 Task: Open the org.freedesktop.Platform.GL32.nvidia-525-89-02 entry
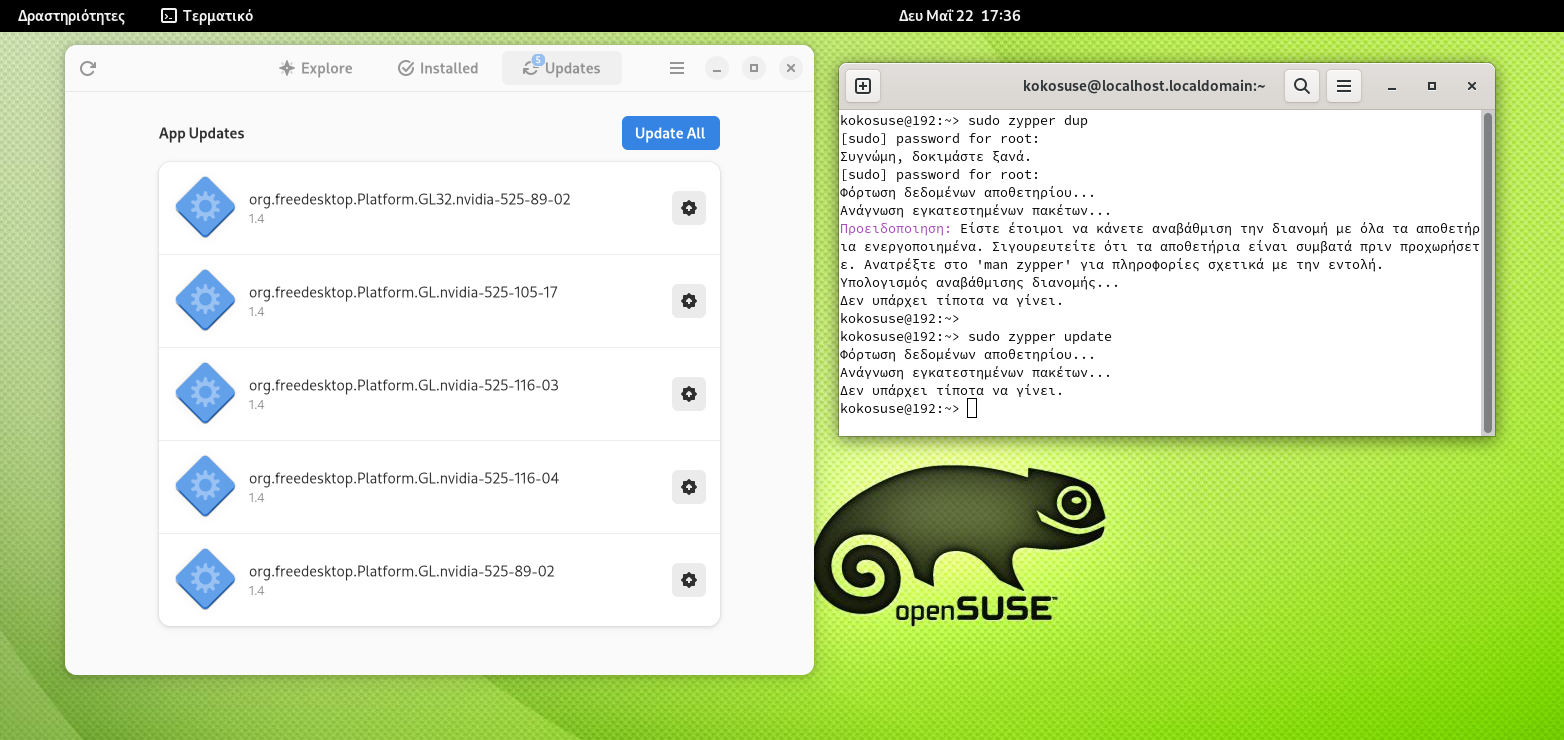coord(439,208)
